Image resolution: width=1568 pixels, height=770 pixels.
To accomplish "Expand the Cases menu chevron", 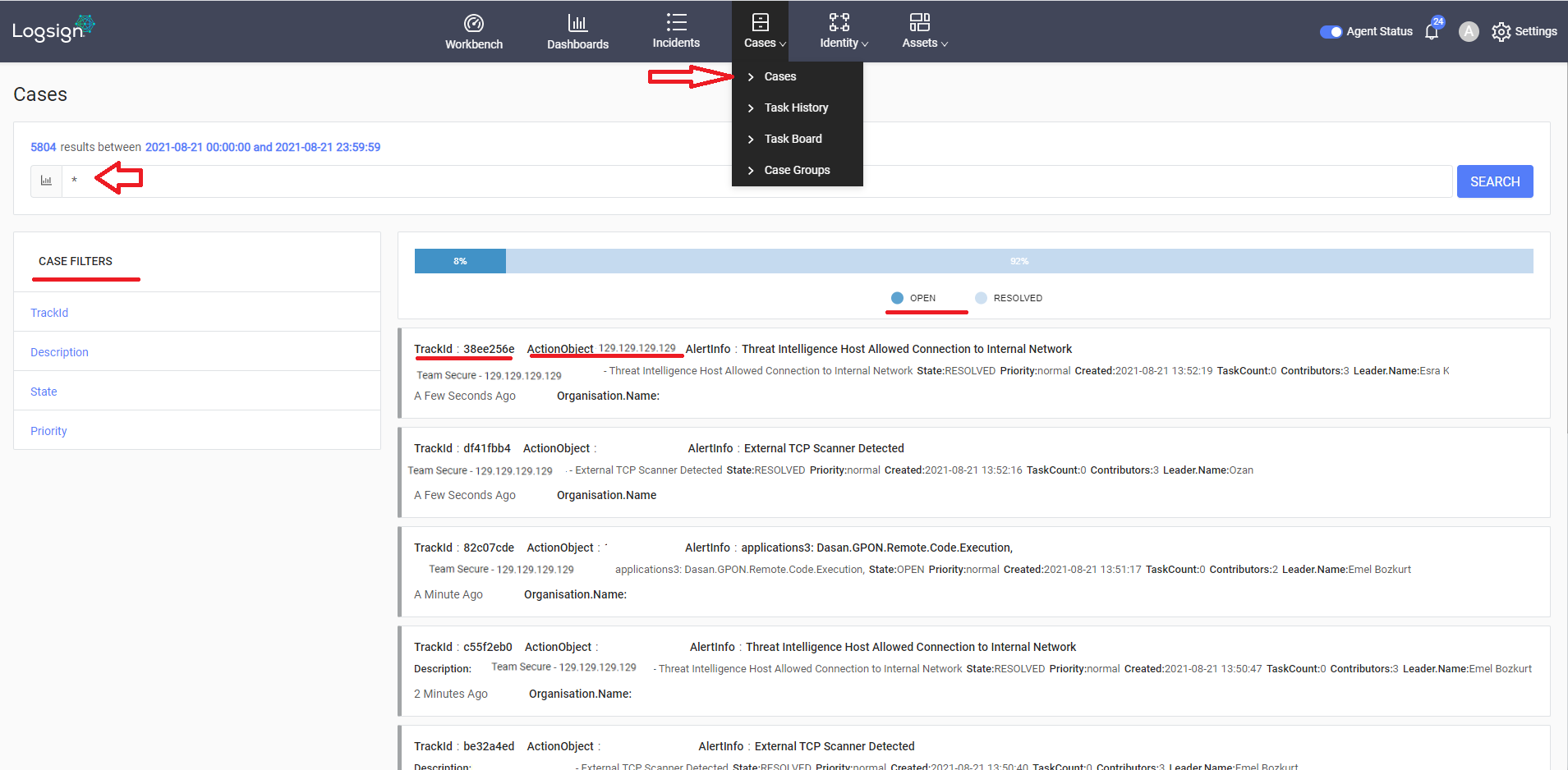I will pos(783,44).
